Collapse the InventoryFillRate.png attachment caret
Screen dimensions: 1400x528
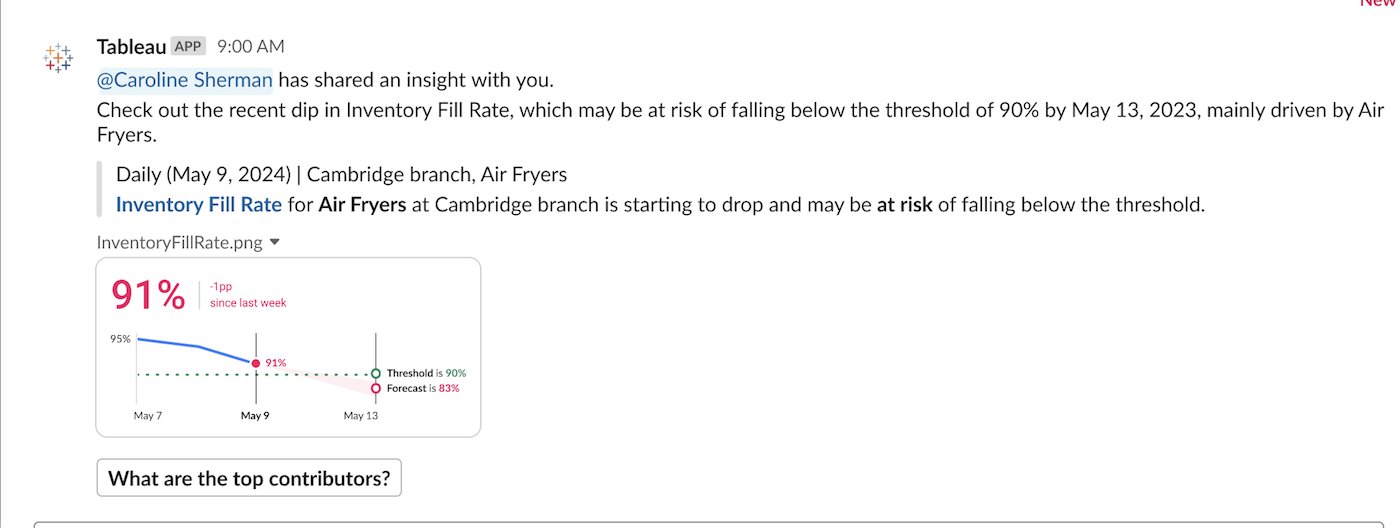coord(275,242)
